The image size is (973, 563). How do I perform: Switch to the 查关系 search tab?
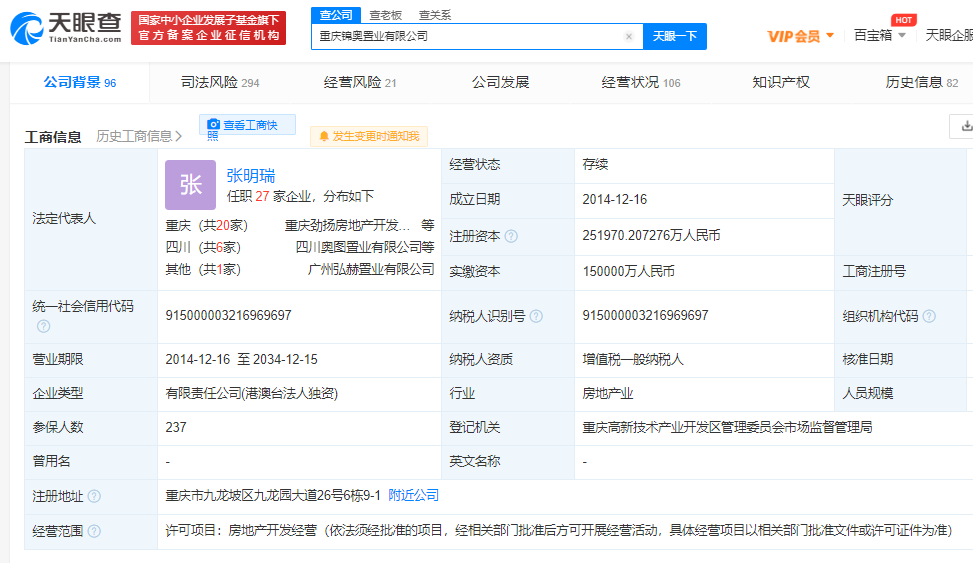(x=435, y=16)
